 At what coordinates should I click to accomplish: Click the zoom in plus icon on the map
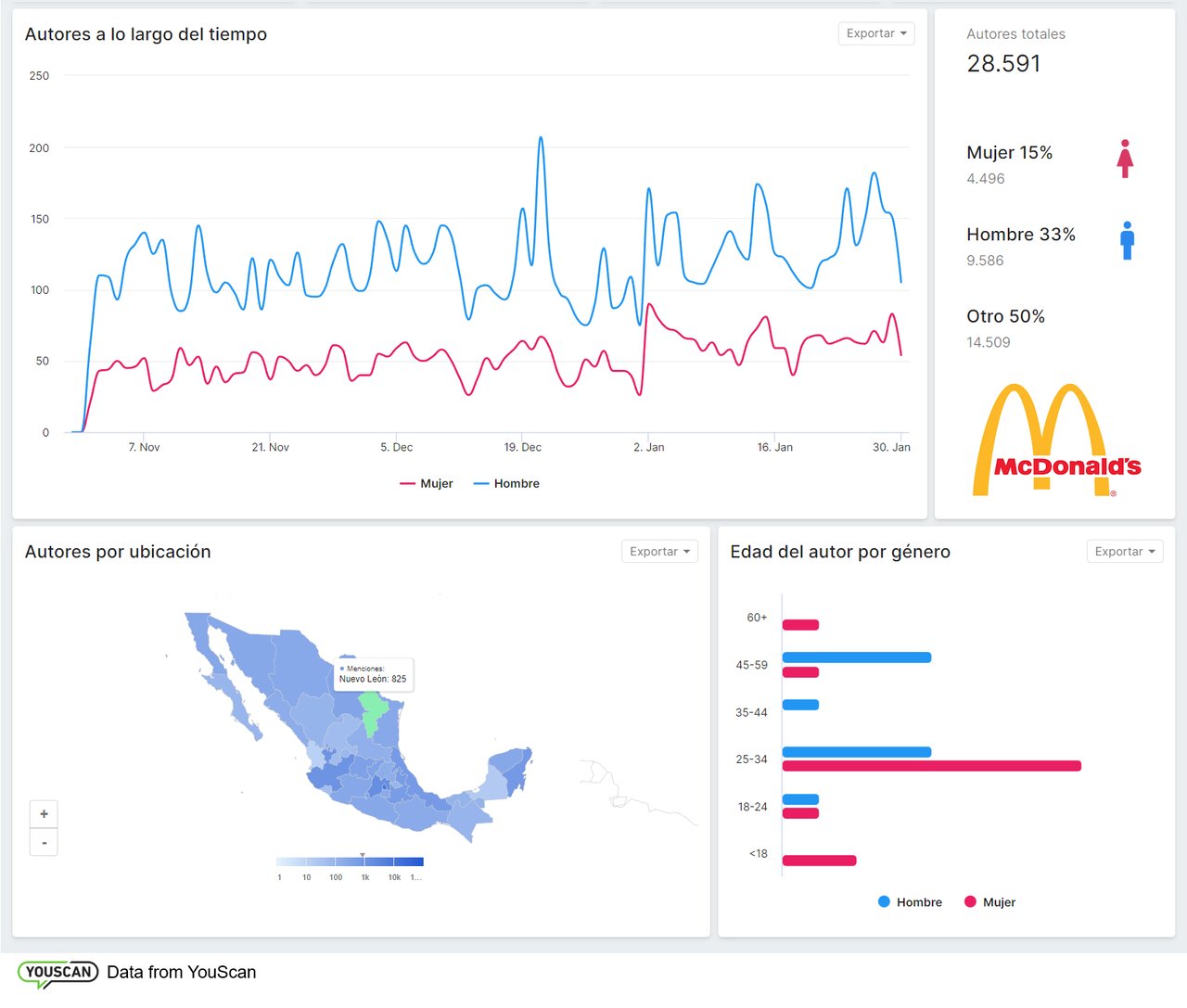(44, 813)
